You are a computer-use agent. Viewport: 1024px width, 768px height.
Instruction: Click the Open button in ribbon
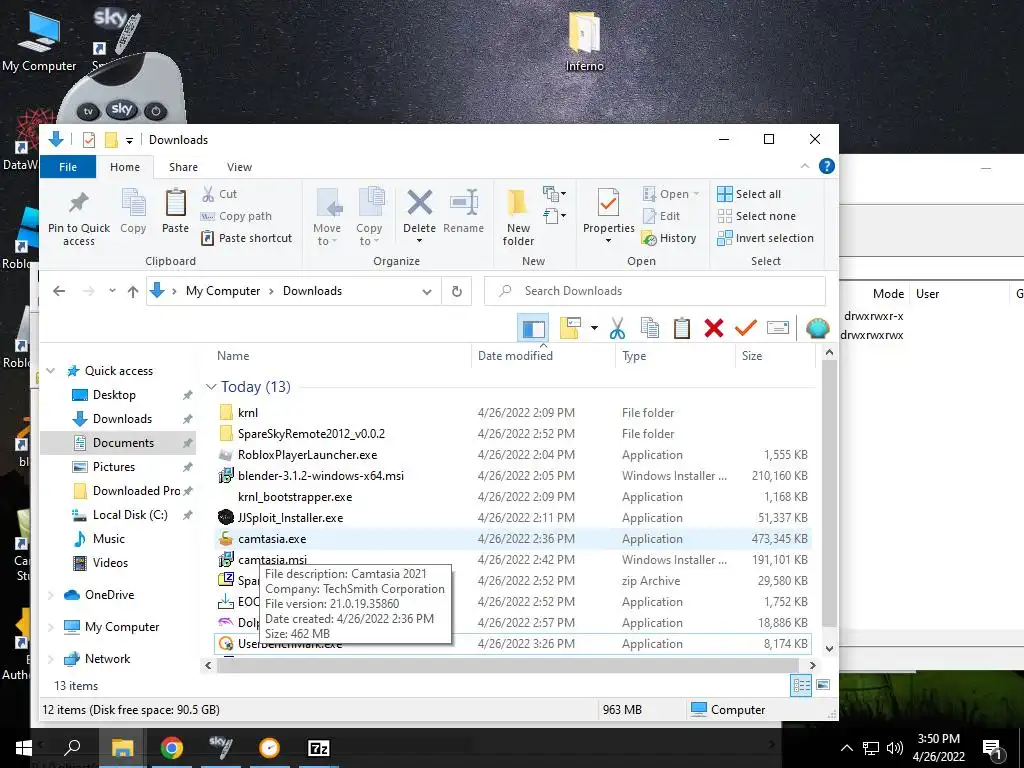(x=671, y=194)
